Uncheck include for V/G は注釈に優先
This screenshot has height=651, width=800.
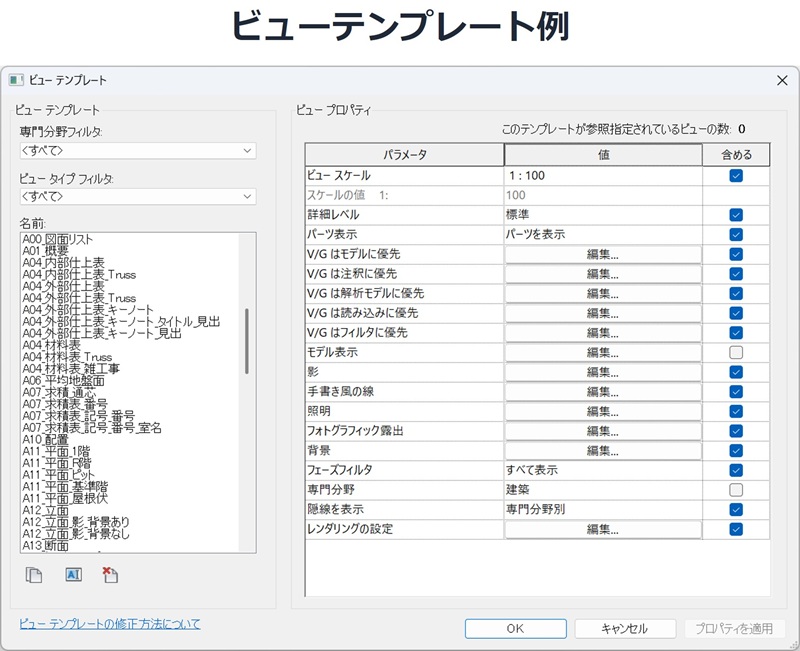click(x=736, y=274)
